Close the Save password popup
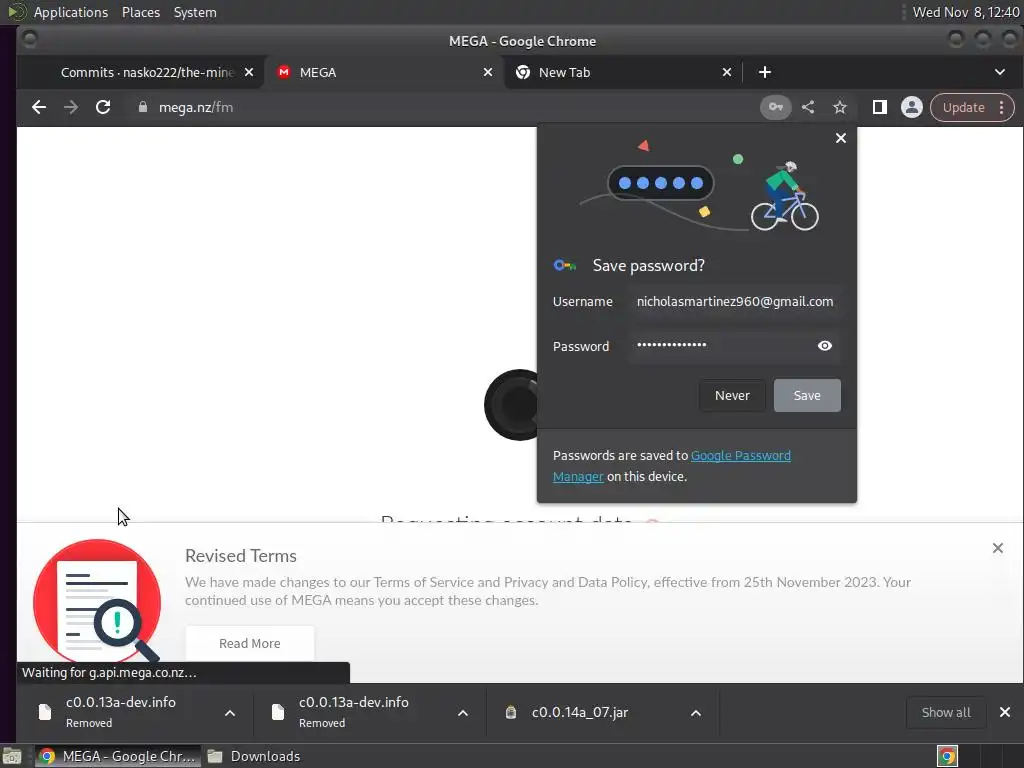The height and width of the screenshot is (768, 1024). 841,138
